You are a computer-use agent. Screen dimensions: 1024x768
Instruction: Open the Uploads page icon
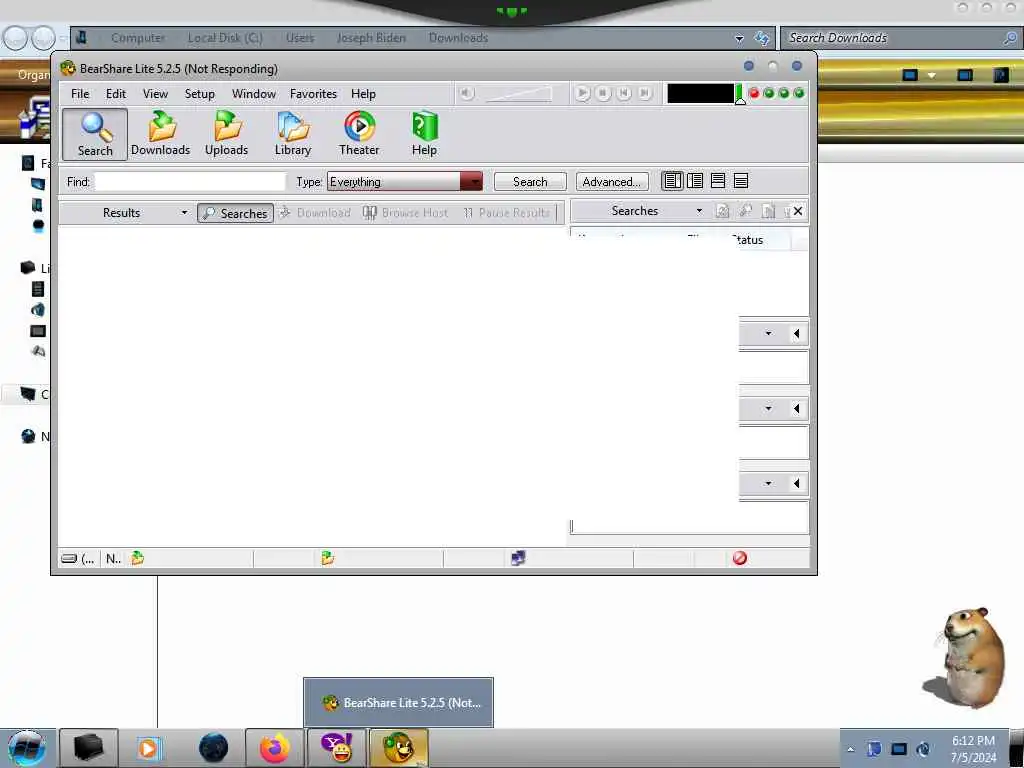point(227,135)
